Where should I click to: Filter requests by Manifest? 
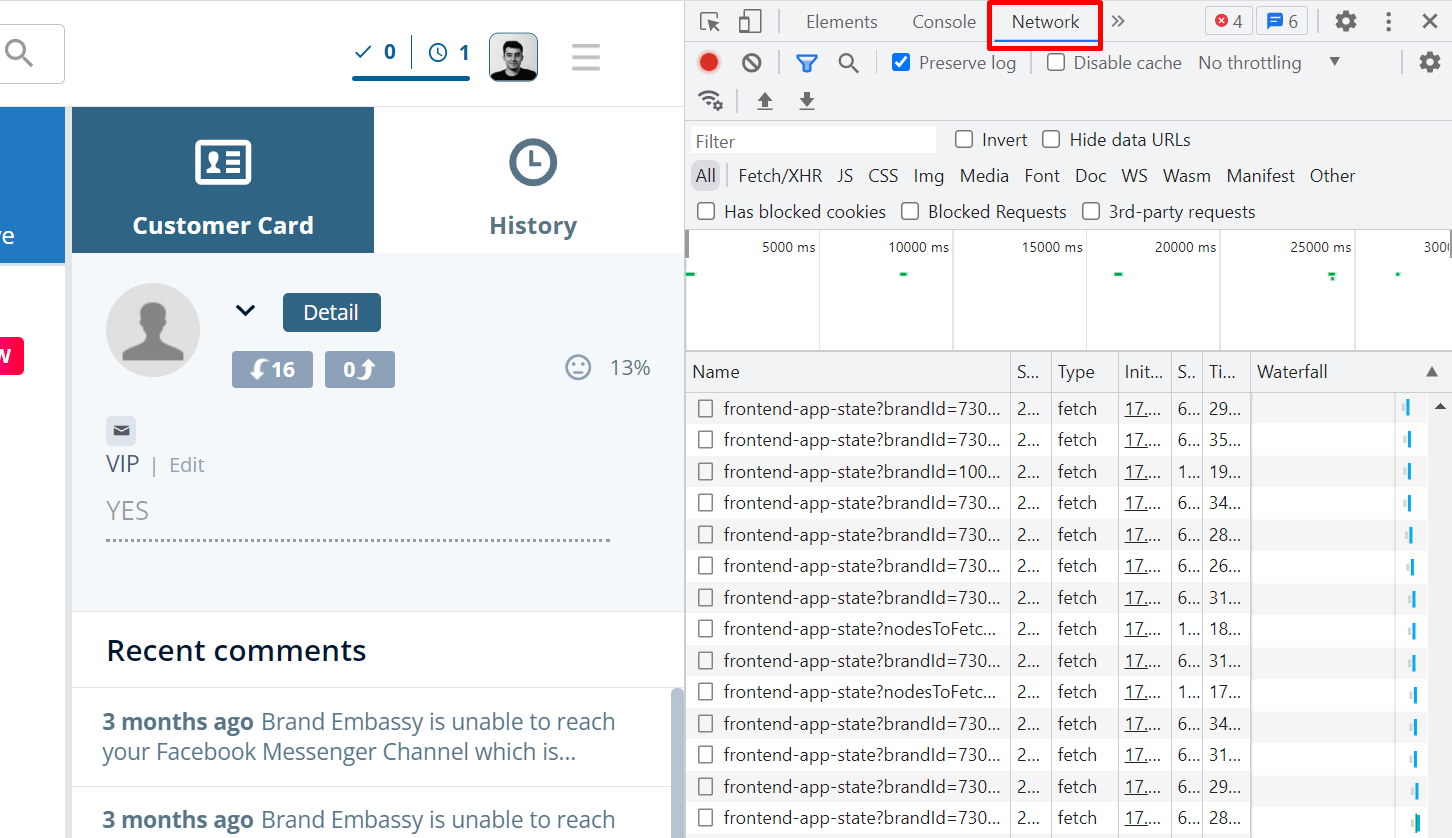[1260, 176]
